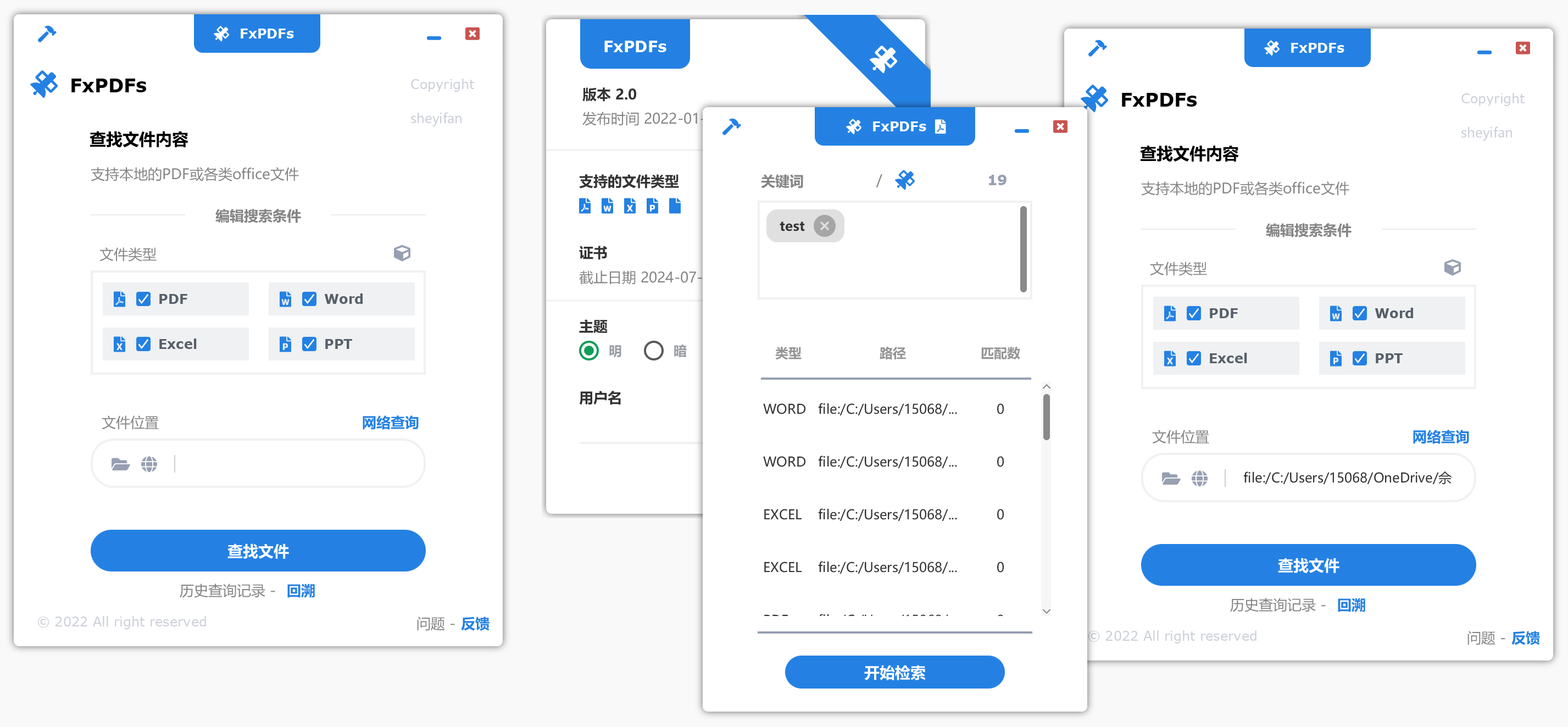Click 网络查询 link in right window
This screenshot has height=727, width=1568.
click(x=1440, y=436)
